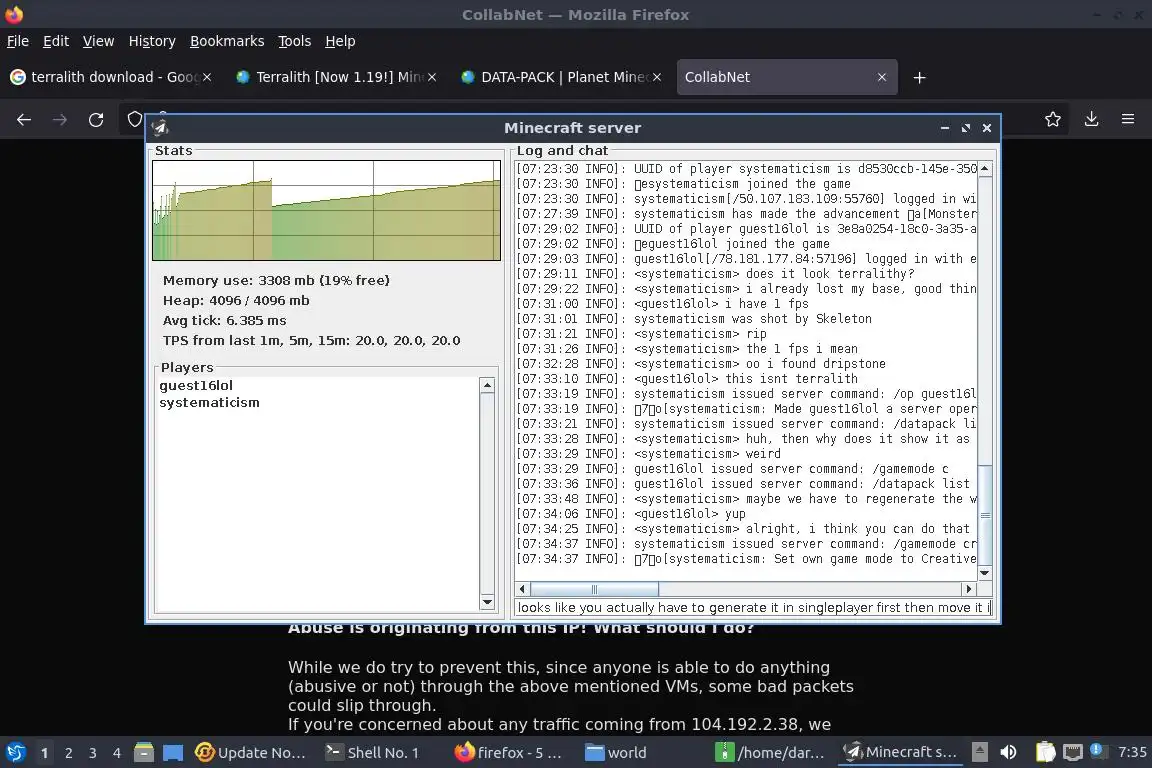Click the show desktop taskbar icon
1152x768 pixels.
pyautogui.click(x=173, y=753)
